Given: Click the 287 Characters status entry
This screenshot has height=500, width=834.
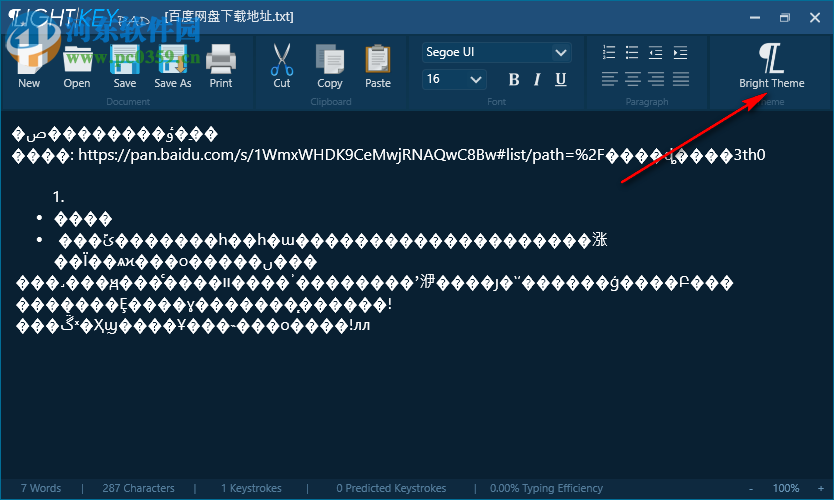Looking at the screenshot, I should click(138, 488).
